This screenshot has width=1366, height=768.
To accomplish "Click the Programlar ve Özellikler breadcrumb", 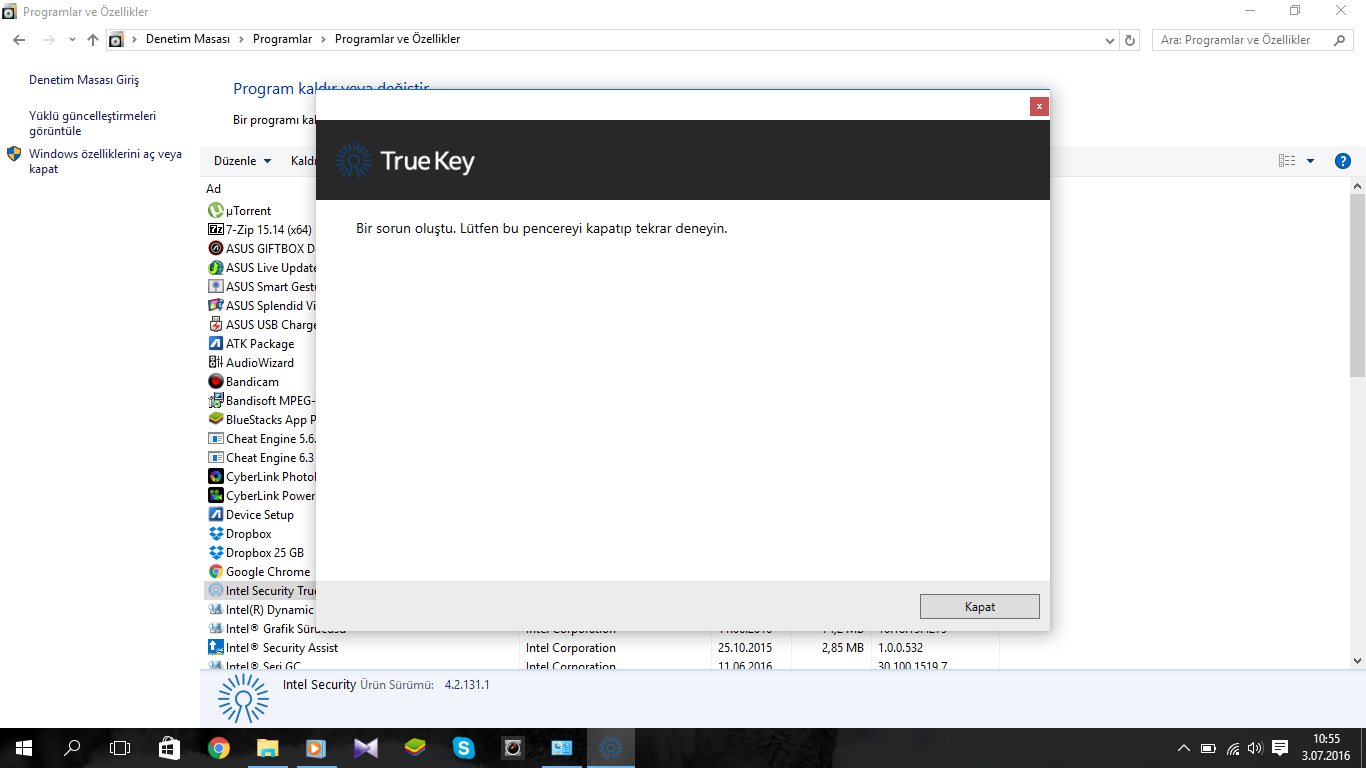I will (397, 40).
